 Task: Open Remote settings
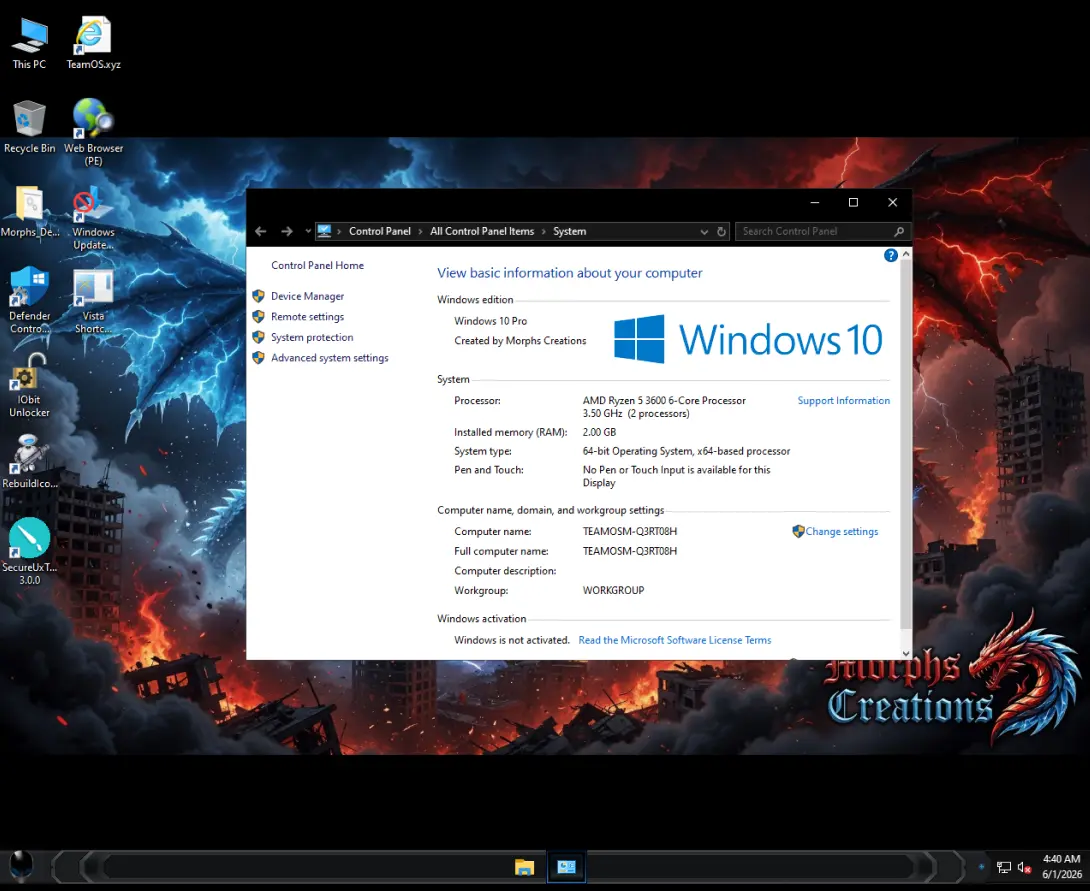click(307, 317)
